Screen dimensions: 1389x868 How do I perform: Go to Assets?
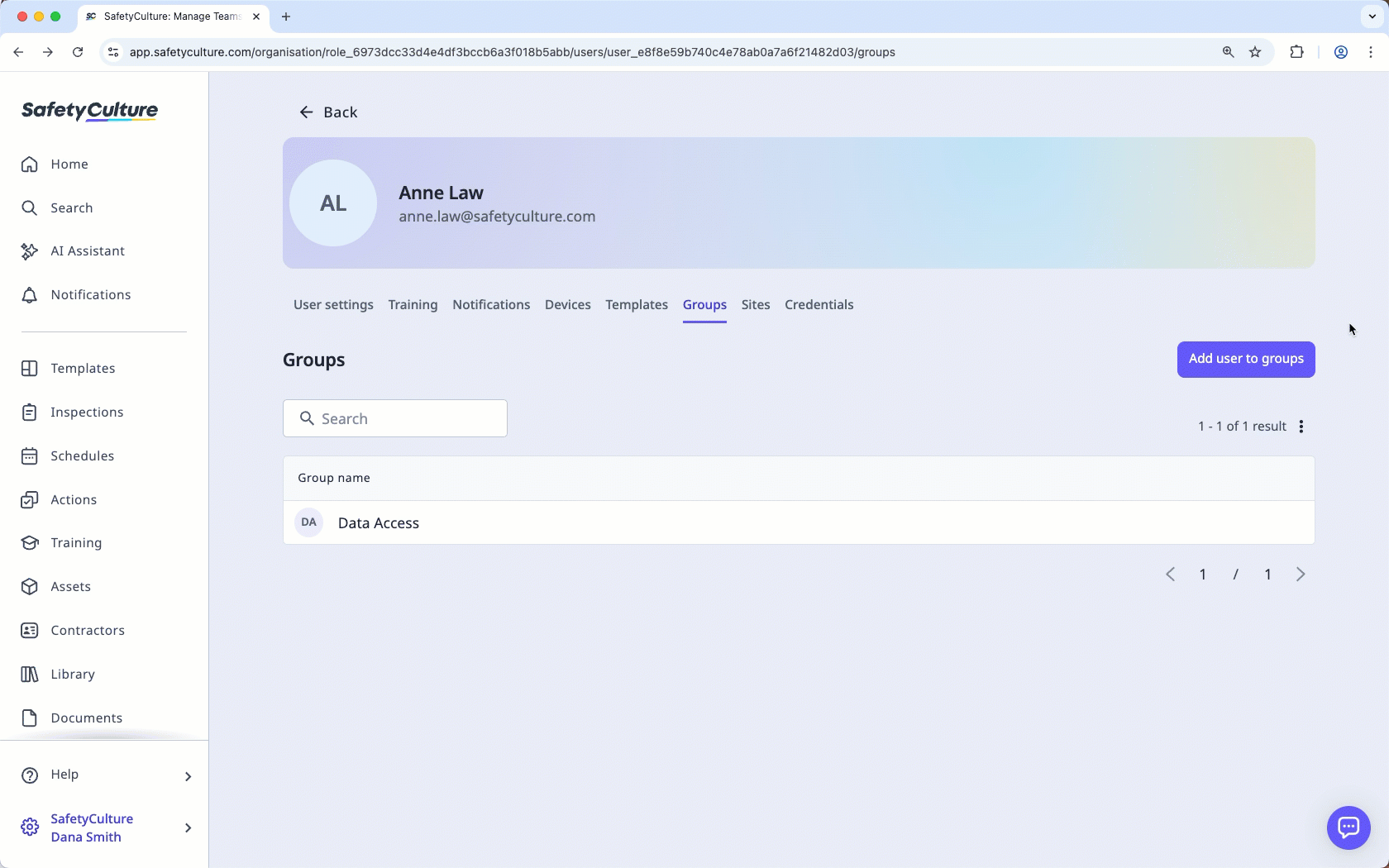pos(55,587)
